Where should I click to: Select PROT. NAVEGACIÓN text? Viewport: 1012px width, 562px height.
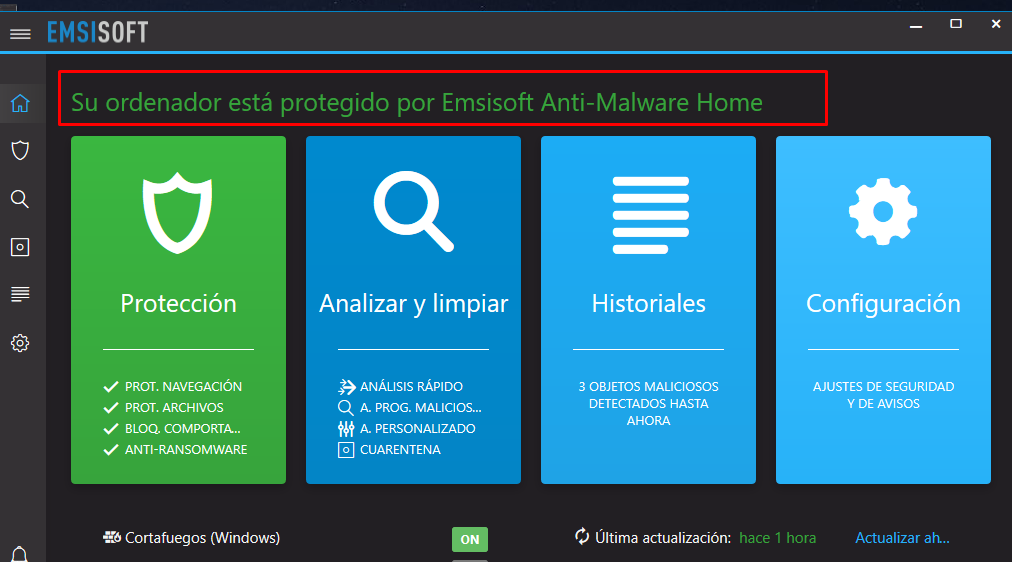tap(183, 386)
